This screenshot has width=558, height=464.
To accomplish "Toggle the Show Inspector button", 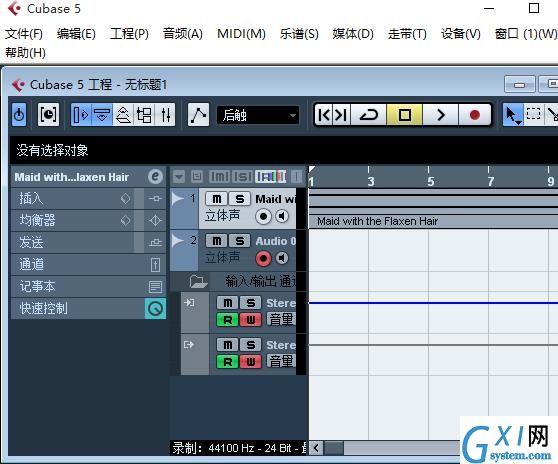I will (81, 115).
